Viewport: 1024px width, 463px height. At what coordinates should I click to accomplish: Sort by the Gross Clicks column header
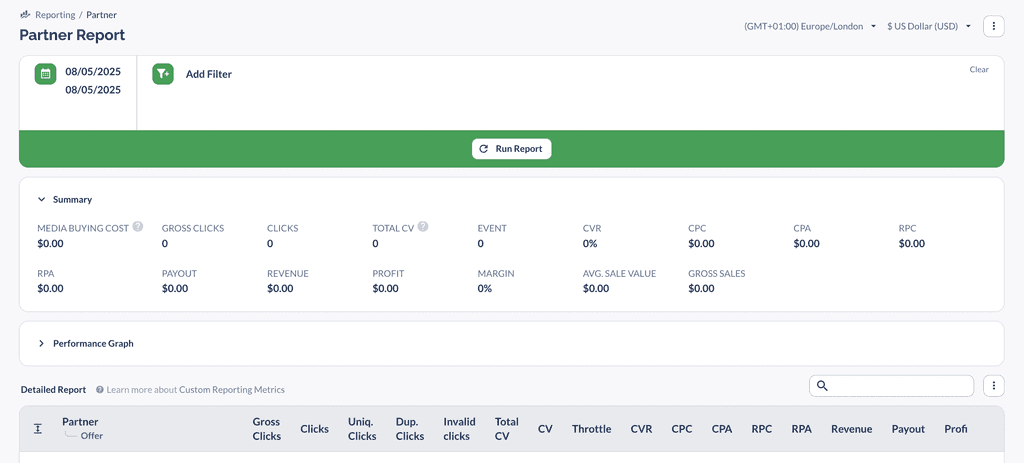[x=266, y=429]
